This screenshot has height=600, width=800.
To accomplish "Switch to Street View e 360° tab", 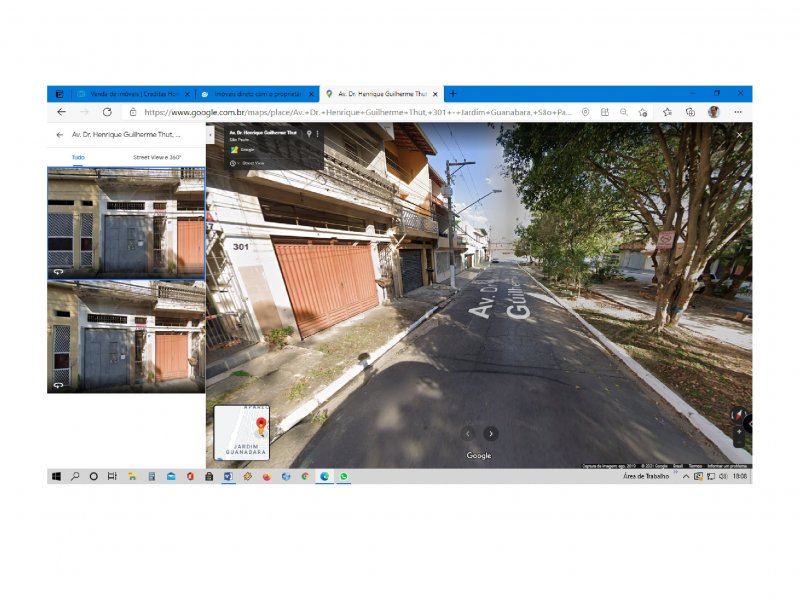I will 157,157.
